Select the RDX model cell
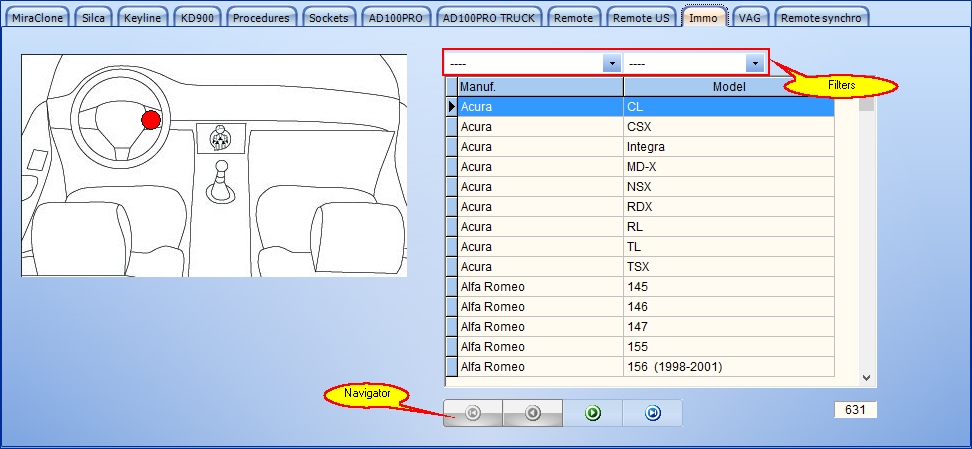 click(729, 207)
